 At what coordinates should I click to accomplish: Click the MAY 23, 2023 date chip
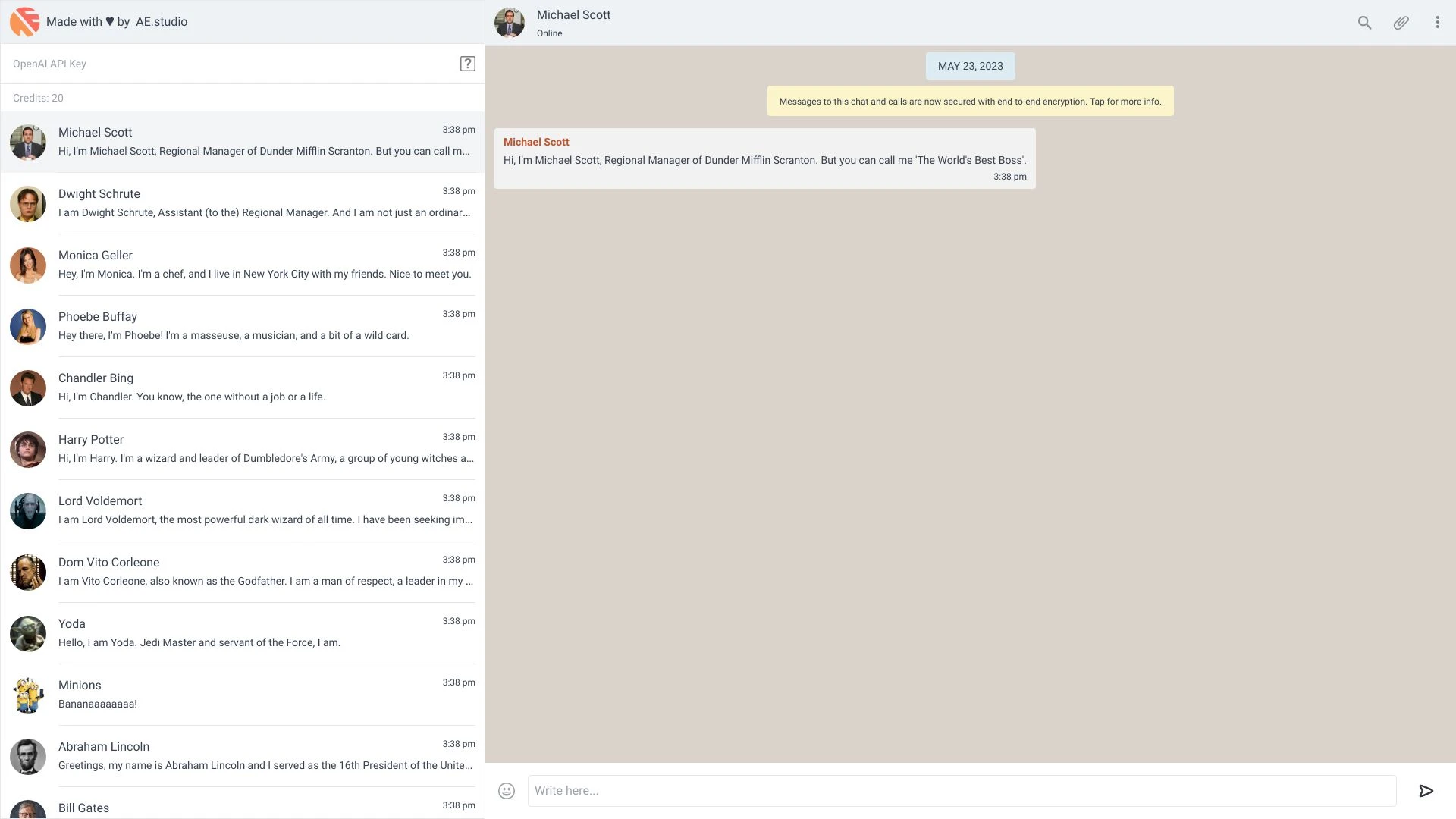(970, 66)
